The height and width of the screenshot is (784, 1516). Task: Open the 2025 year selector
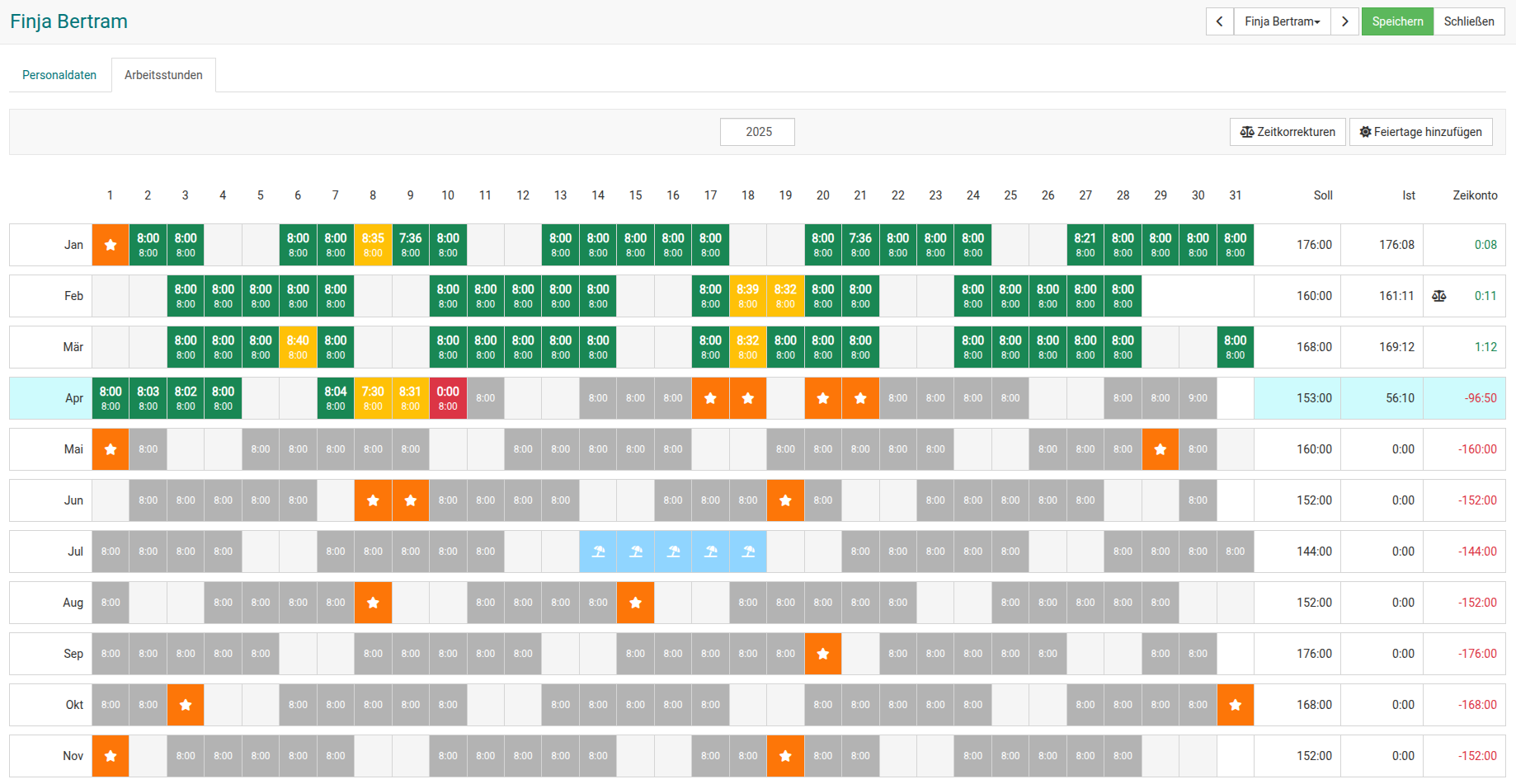coord(757,132)
